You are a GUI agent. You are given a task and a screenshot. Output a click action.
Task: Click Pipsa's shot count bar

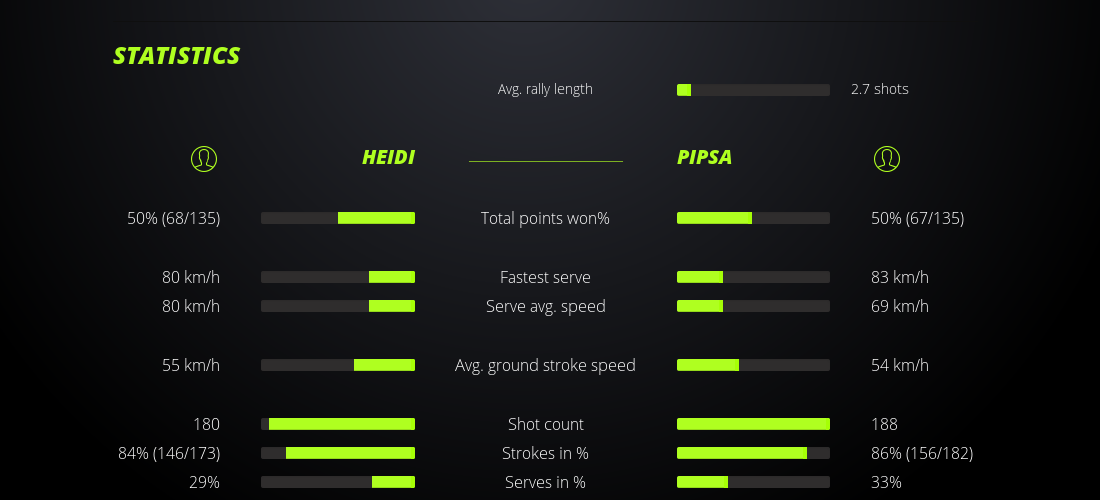pyautogui.click(x=753, y=424)
